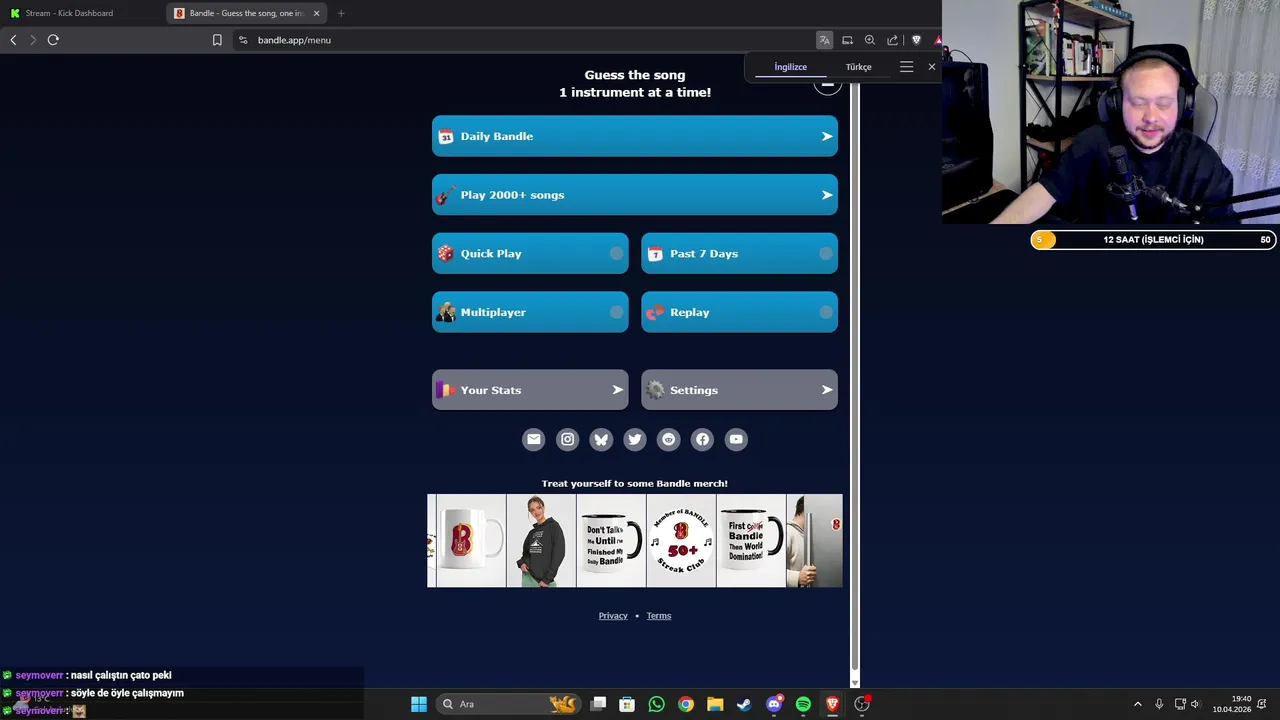
Task: Toggle the Quick Play circle indicator
Action: click(617, 254)
